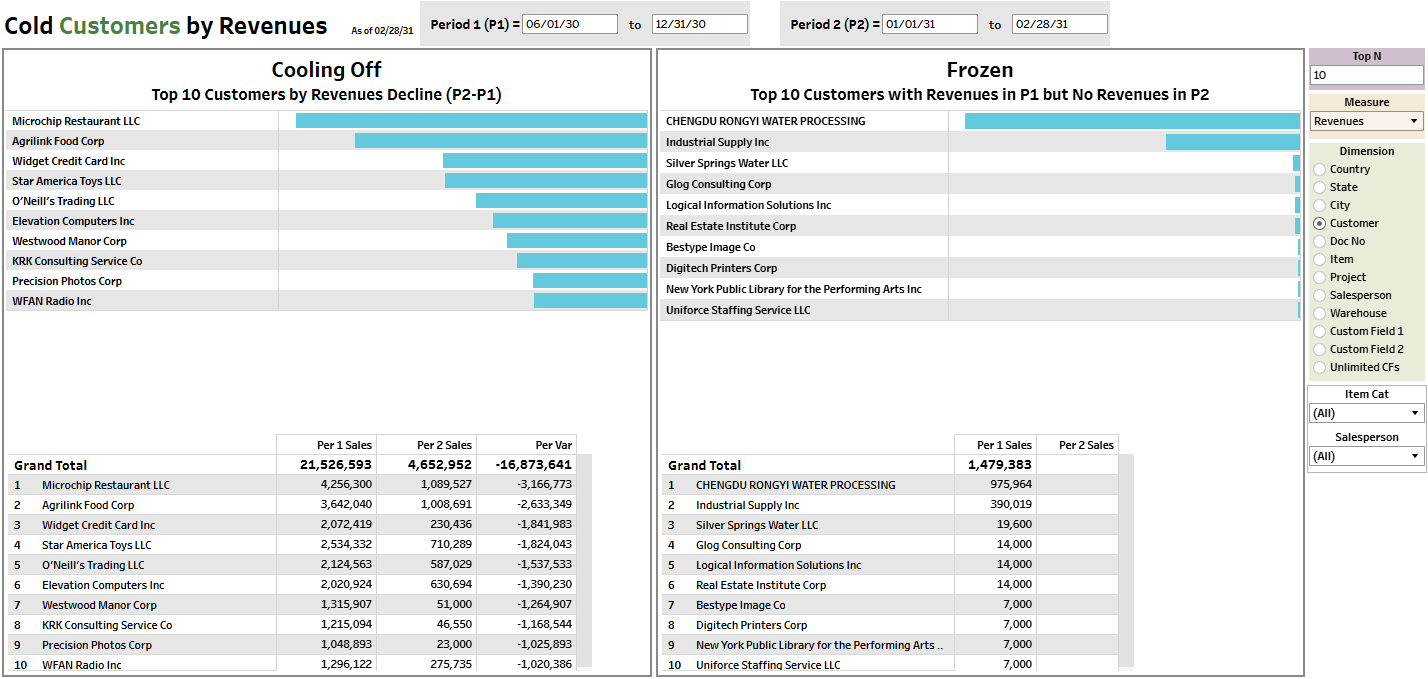This screenshot has height=679, width=1428.
Task: Select the CHENGDU RONGYI WATER PROCESSING bar
Action: (x=1132, y=121)
